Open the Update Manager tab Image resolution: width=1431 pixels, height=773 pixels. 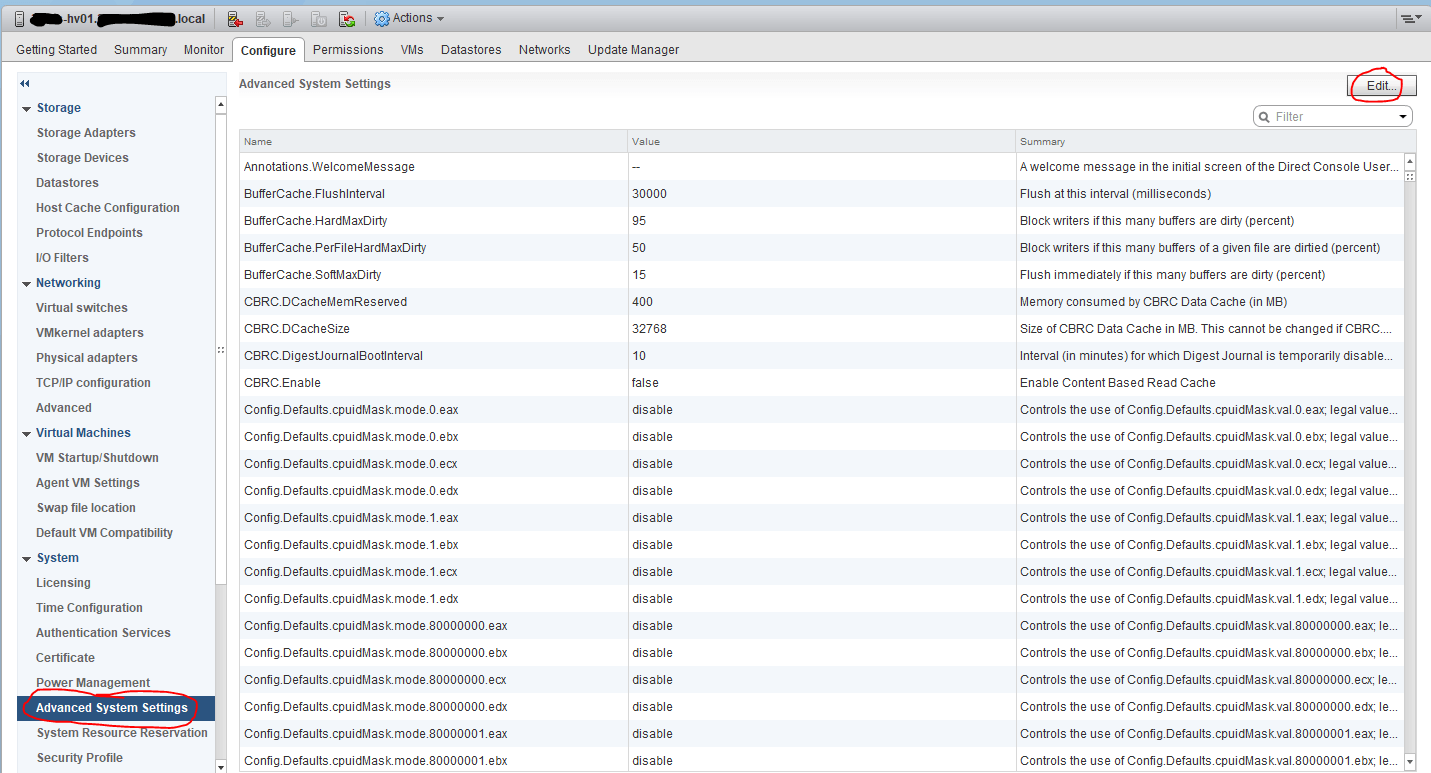click(x=633, y=50)
